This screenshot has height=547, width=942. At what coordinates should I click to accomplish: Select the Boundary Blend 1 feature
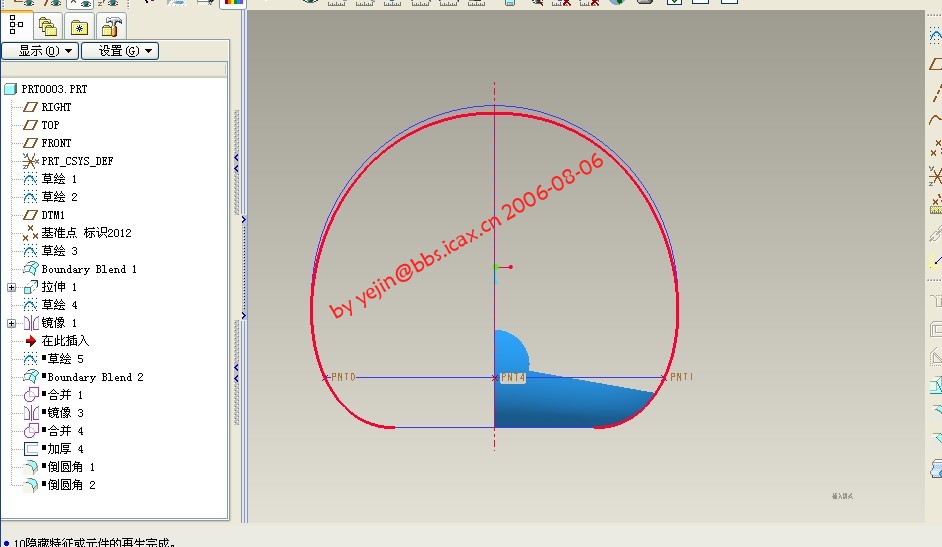[80, 269]
